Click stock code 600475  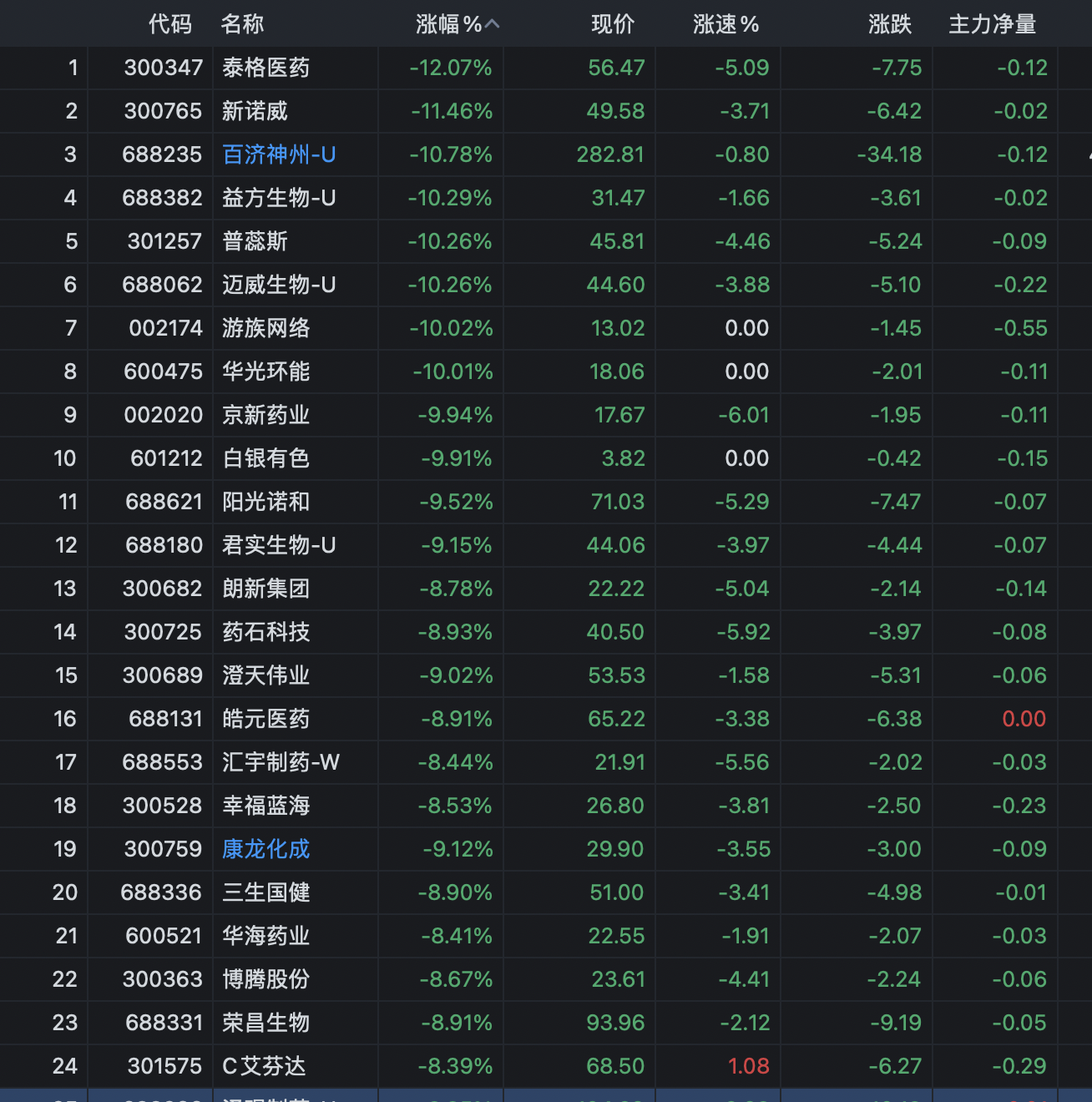(164, 372)
